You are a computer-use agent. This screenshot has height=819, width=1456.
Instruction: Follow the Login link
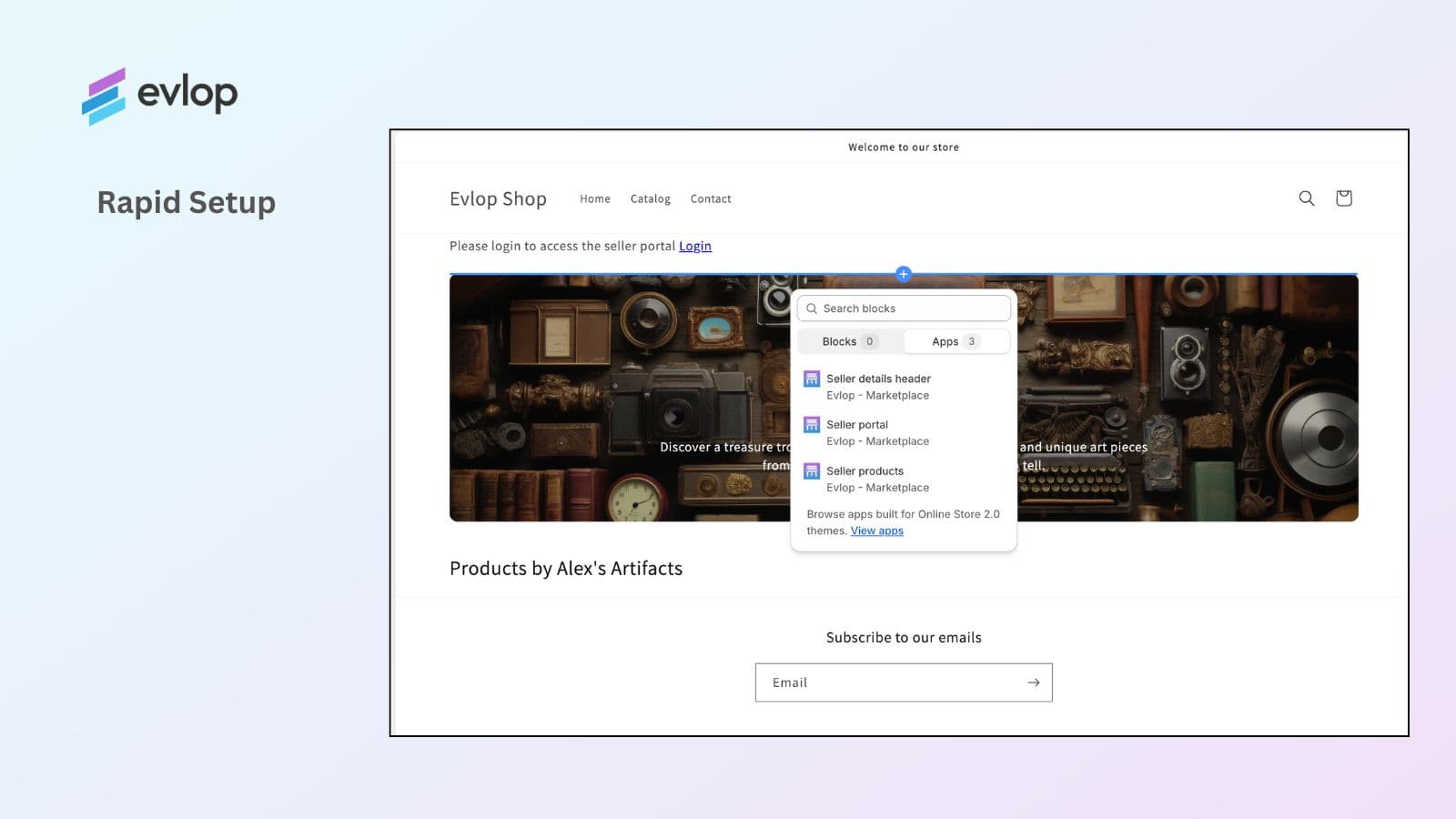tap(695, 247)
